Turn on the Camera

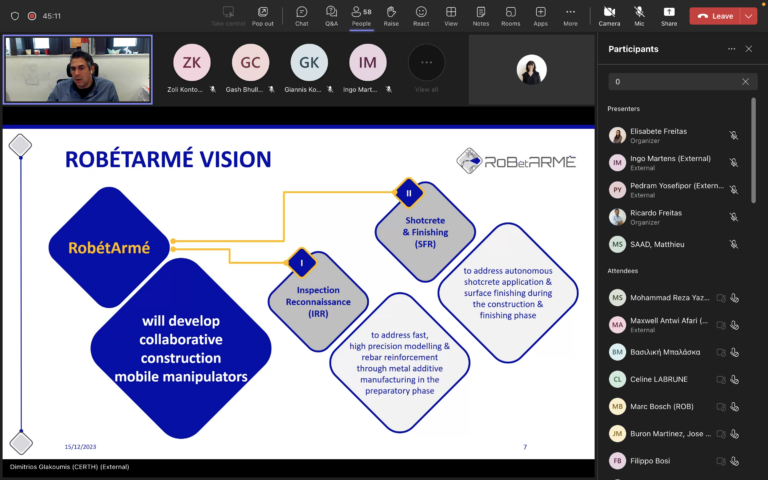click(x=609, y=16)
